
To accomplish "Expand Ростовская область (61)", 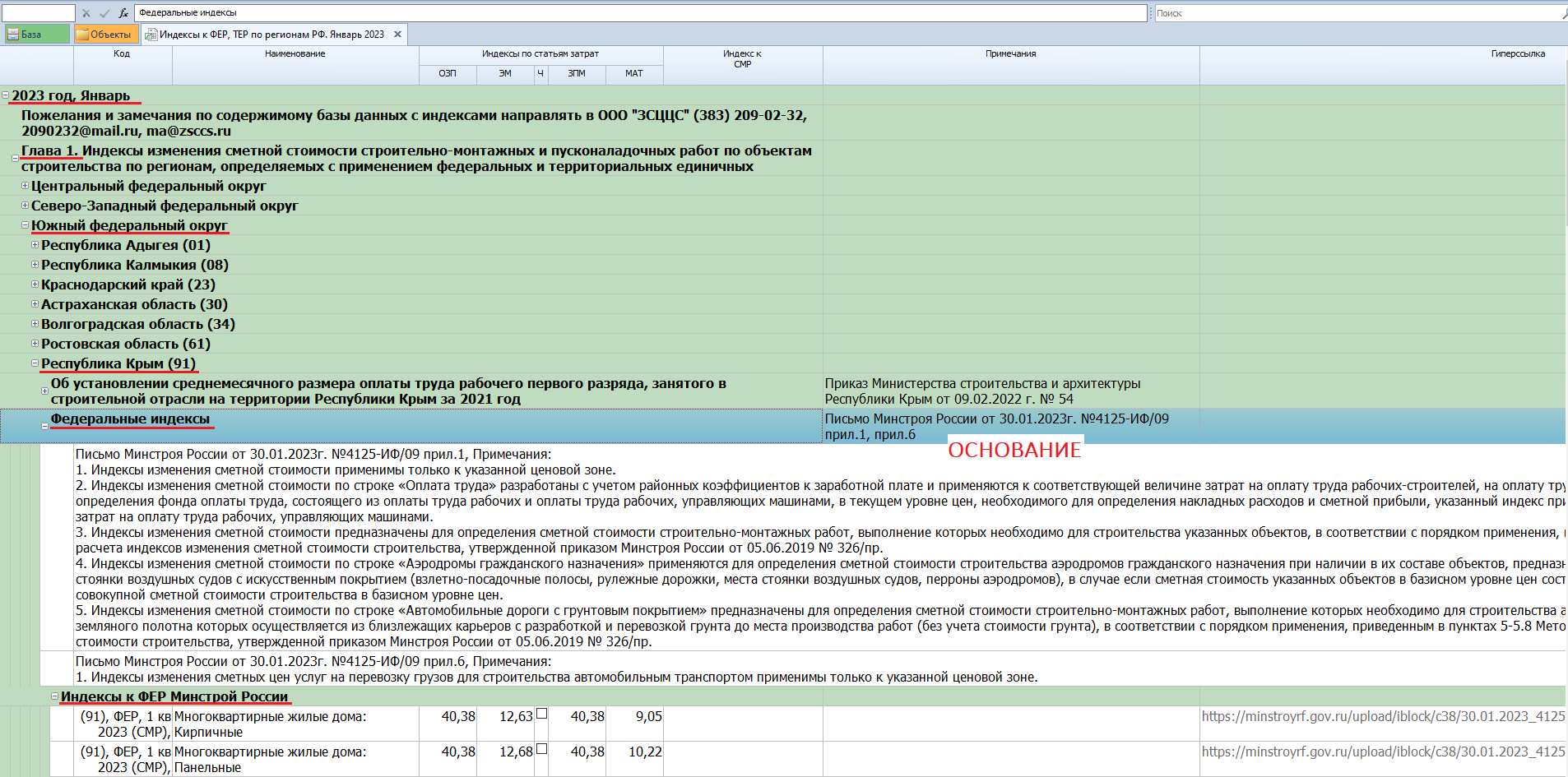I will [35, 344].
